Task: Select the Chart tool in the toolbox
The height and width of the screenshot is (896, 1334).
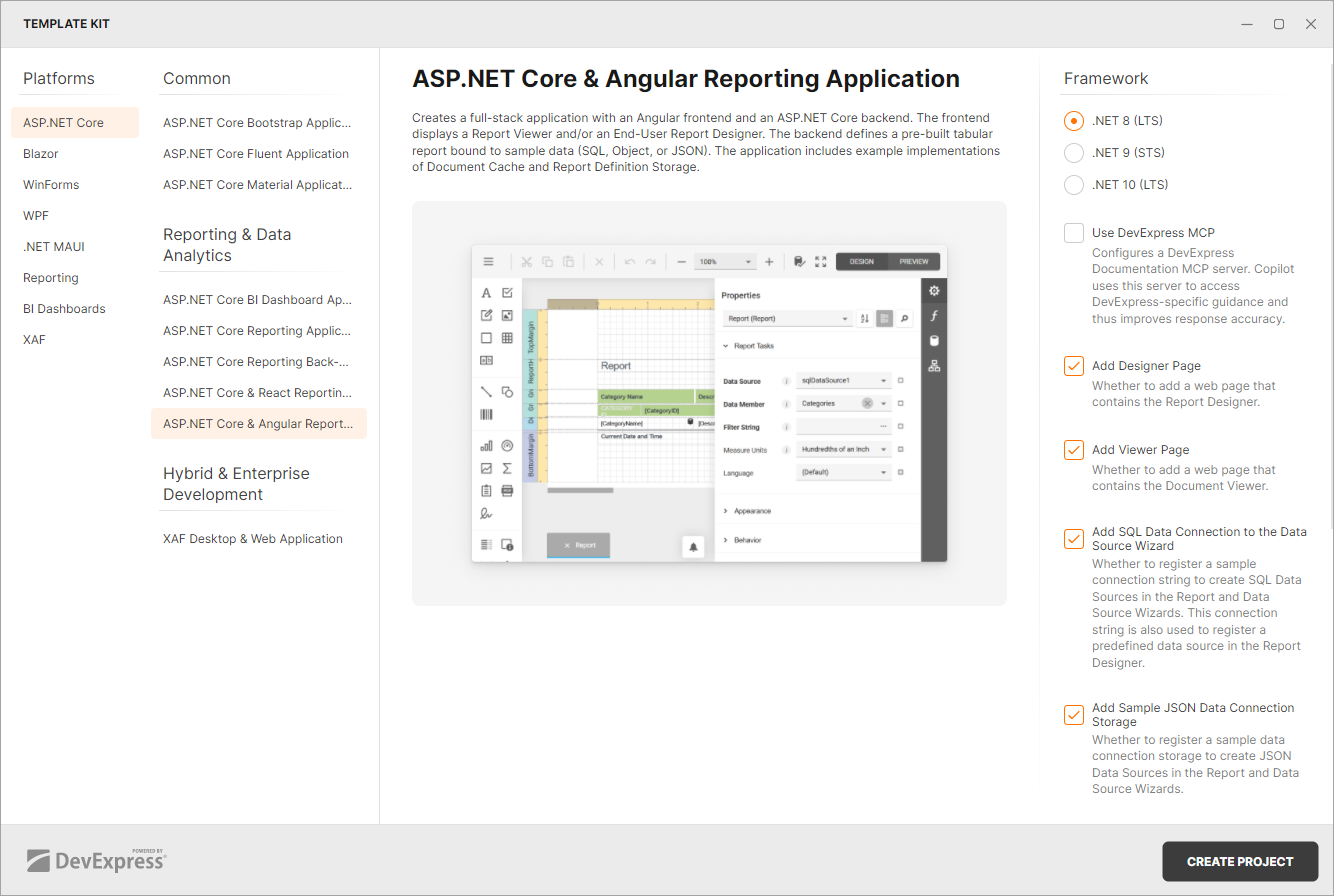Action: [x=486, y=446]
